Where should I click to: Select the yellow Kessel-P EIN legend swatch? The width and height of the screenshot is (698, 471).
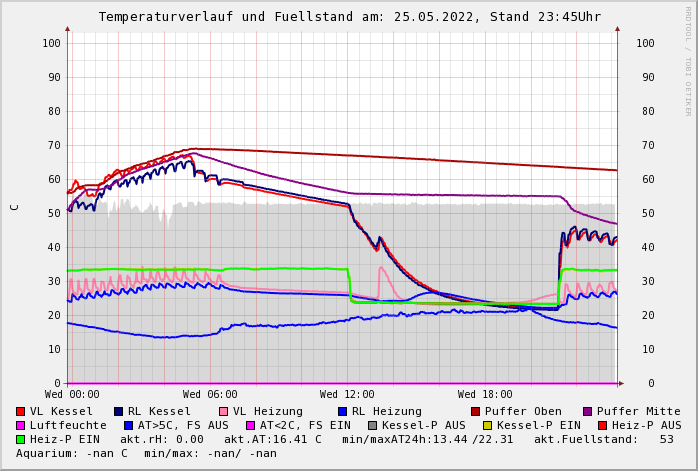pyautogui.click(x=488, y=425)
